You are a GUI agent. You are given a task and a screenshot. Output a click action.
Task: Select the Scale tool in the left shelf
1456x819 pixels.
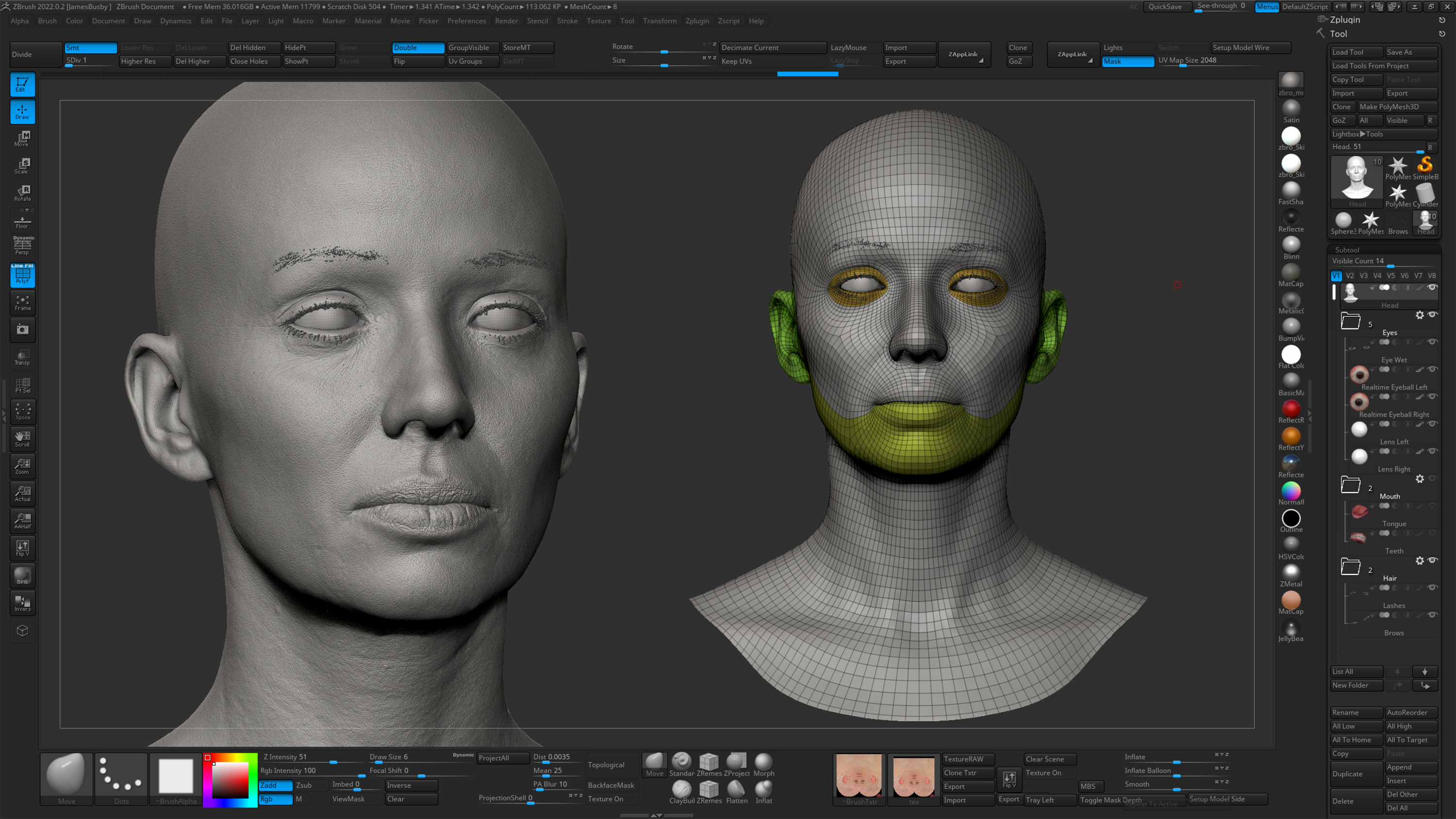(23, 165)
